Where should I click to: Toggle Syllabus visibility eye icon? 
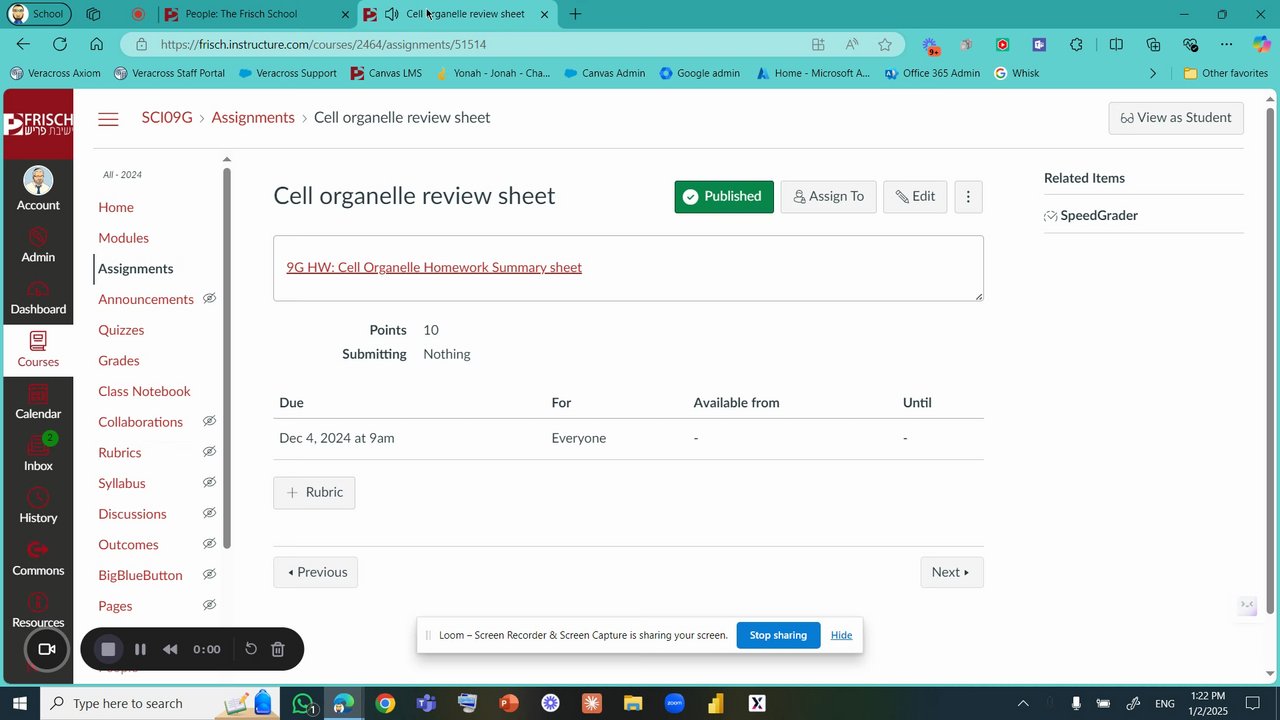tap(209, 483)
